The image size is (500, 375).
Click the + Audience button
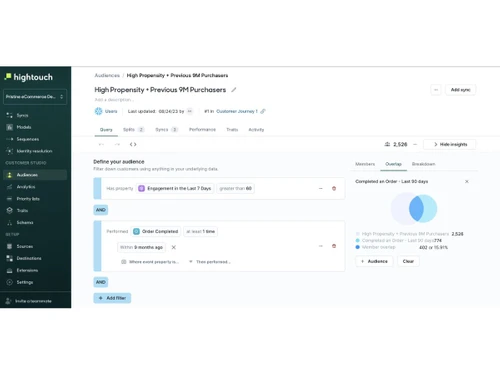(374, 261)
